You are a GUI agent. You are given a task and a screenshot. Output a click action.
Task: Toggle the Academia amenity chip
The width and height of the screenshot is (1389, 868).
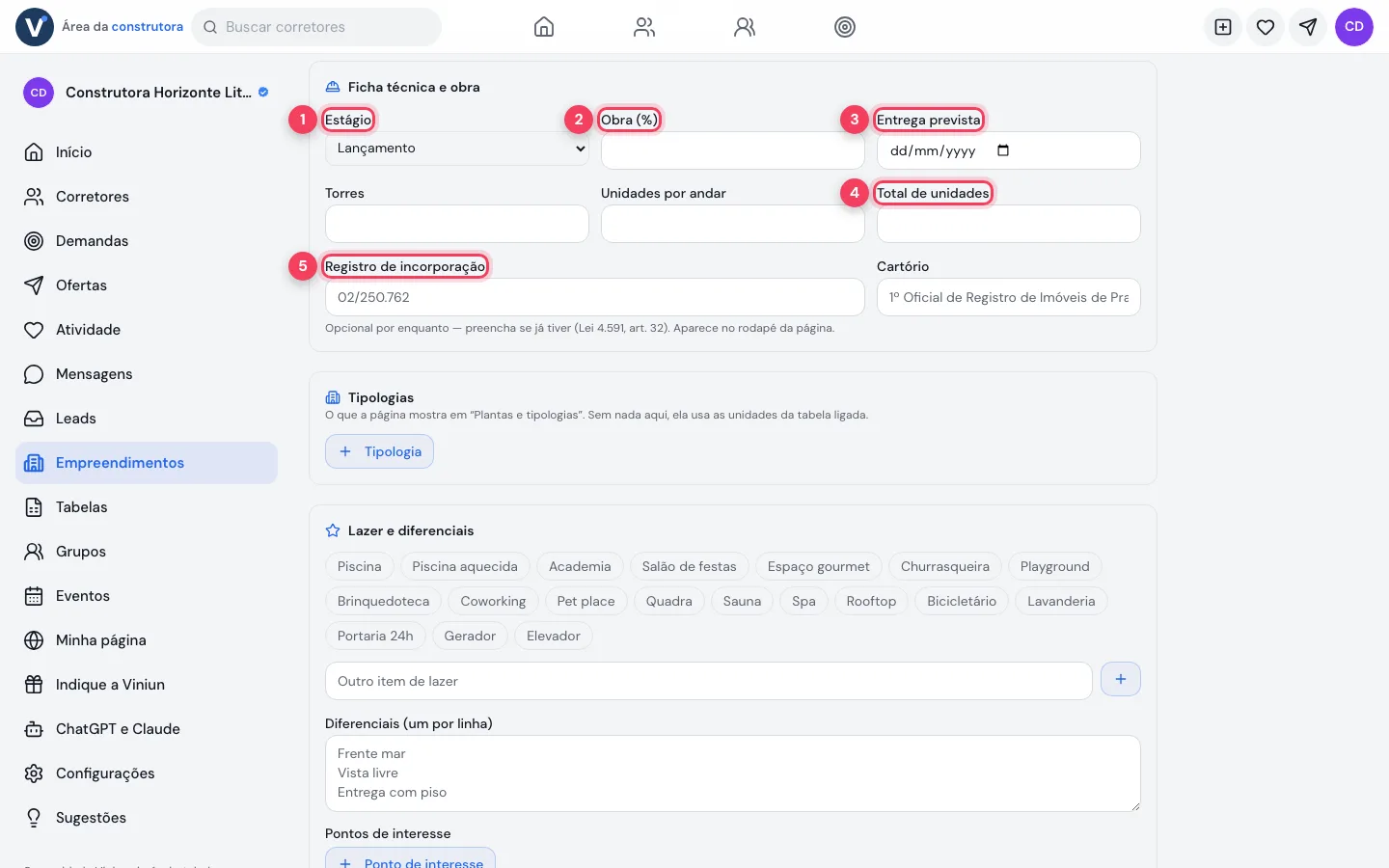[580, 567]
